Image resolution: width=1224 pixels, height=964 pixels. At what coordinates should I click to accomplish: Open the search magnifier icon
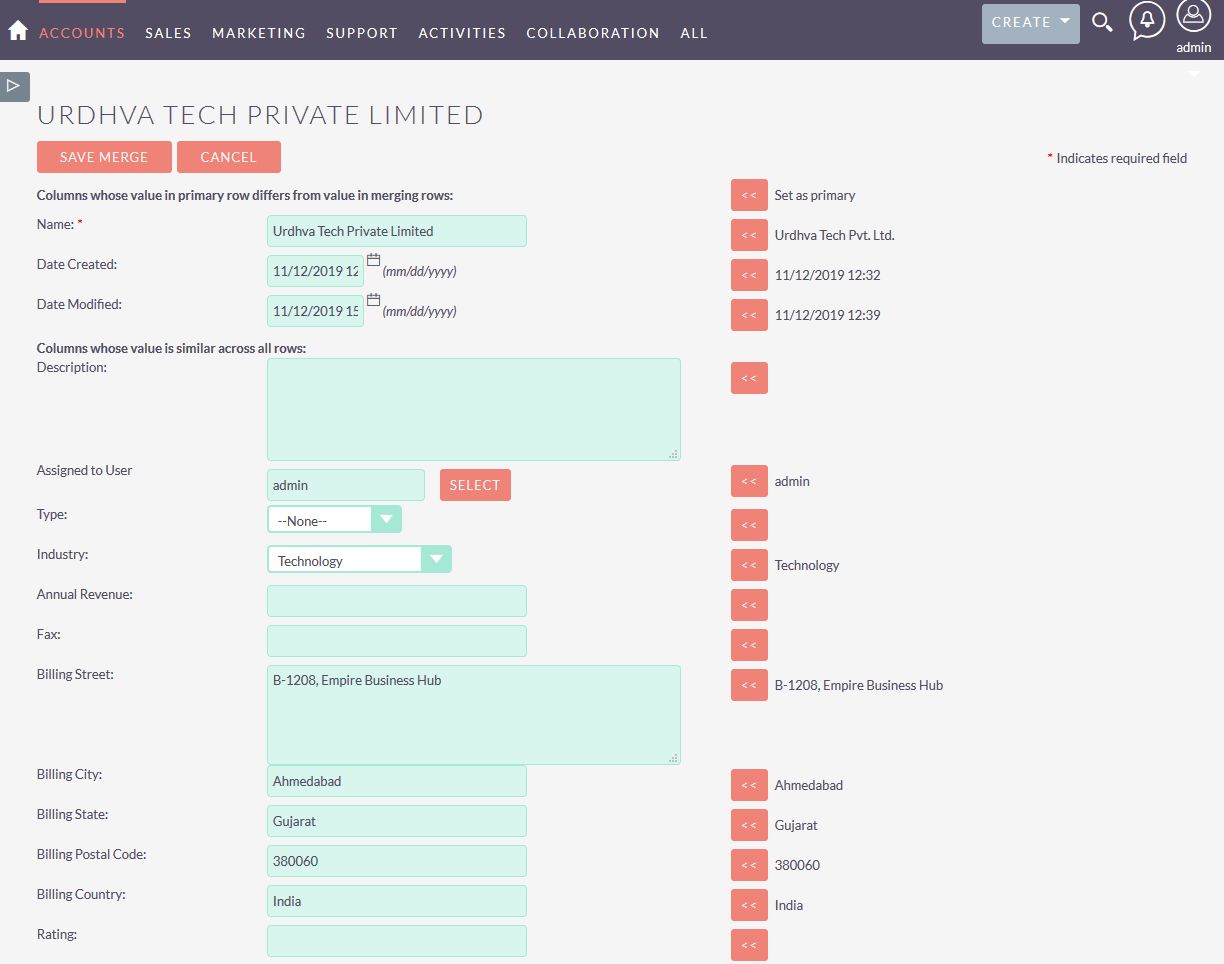pos(1102,22)
